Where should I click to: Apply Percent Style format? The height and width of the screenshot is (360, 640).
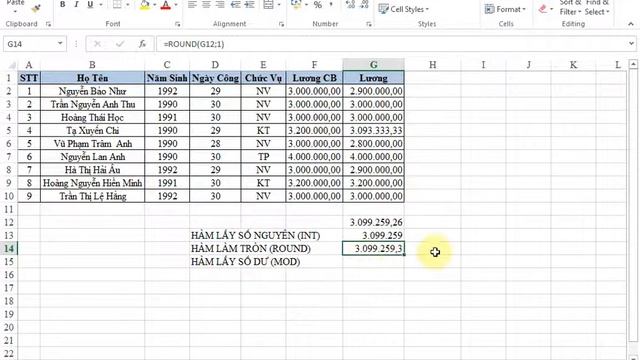click(318, 5)
